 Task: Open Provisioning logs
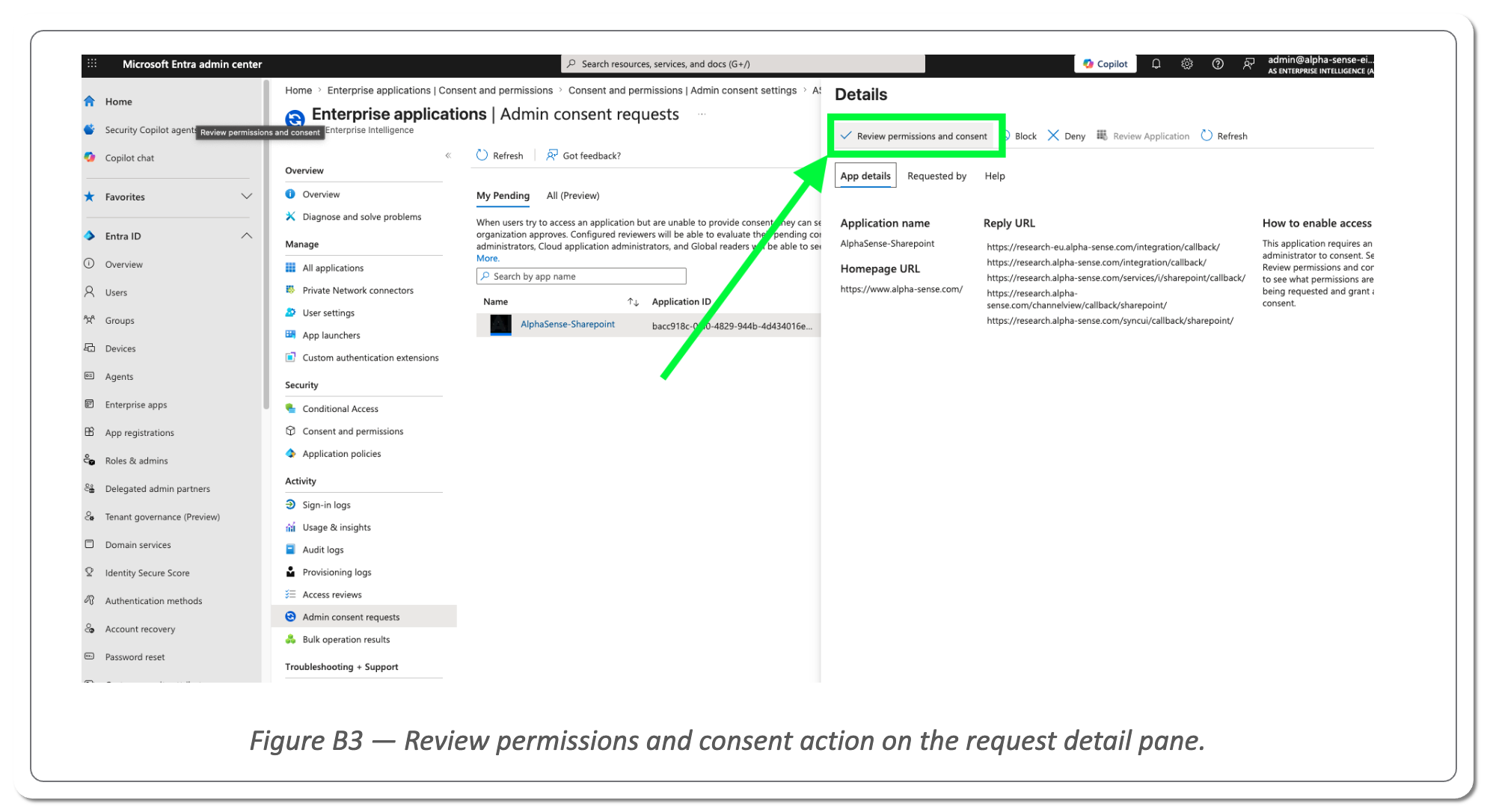tap(337, 572)
